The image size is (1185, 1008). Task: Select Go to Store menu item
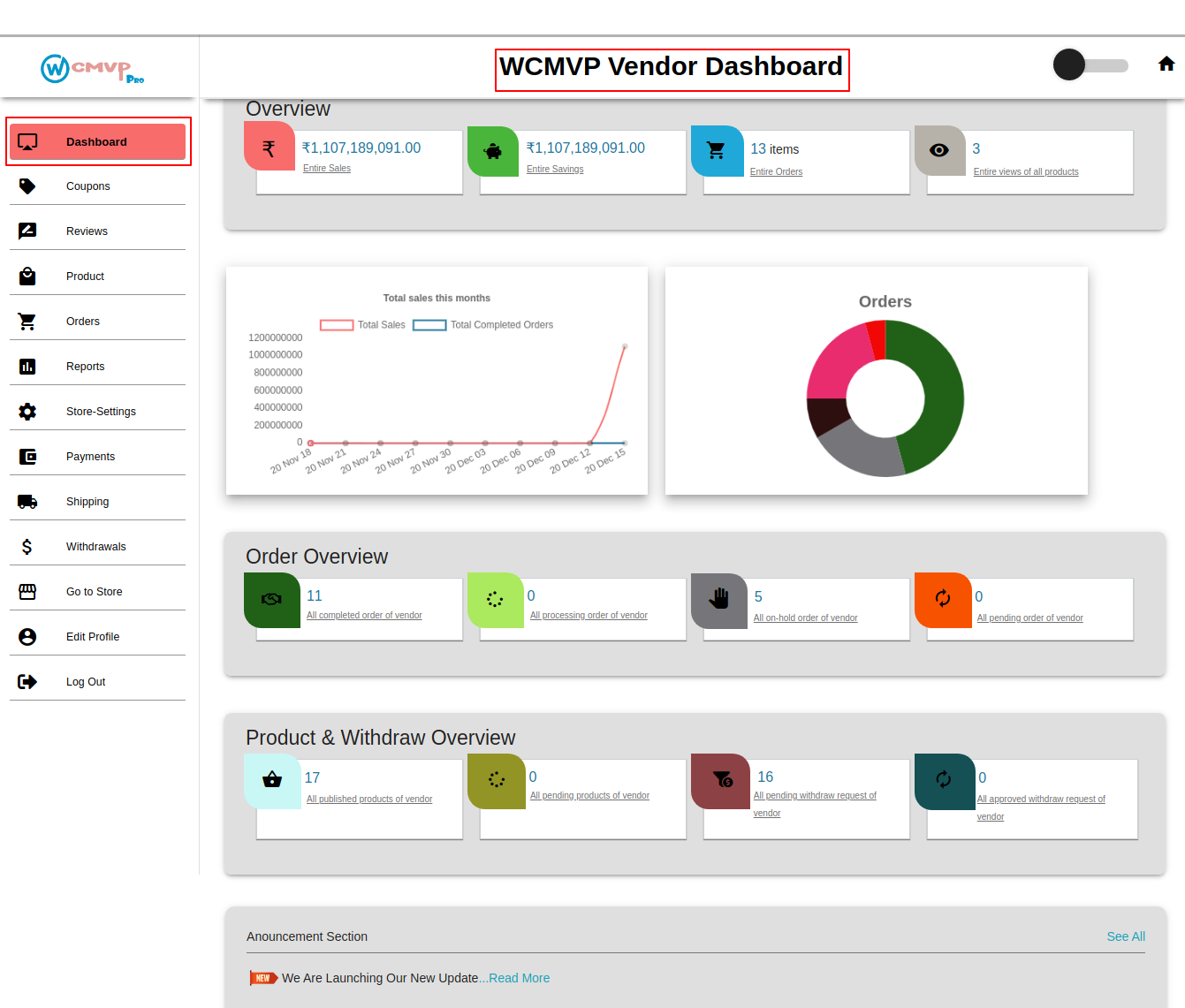pos(97,592)
